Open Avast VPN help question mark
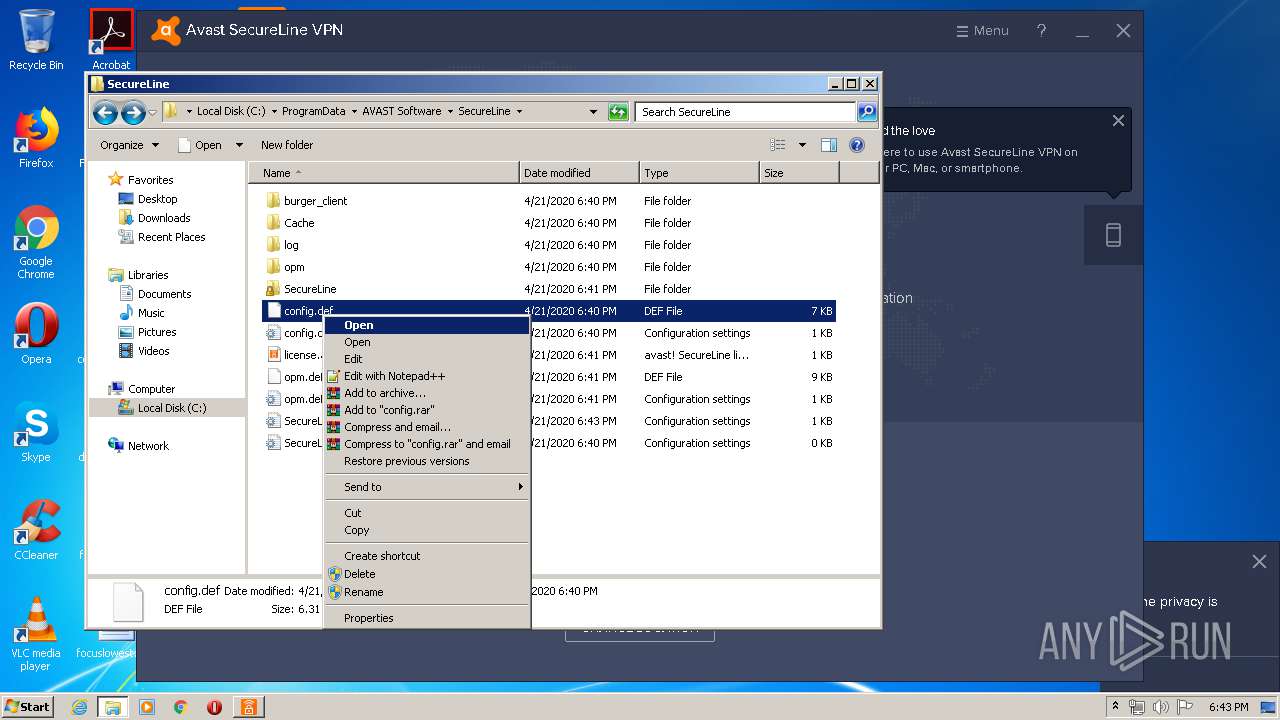 [x=1041, y=31]
